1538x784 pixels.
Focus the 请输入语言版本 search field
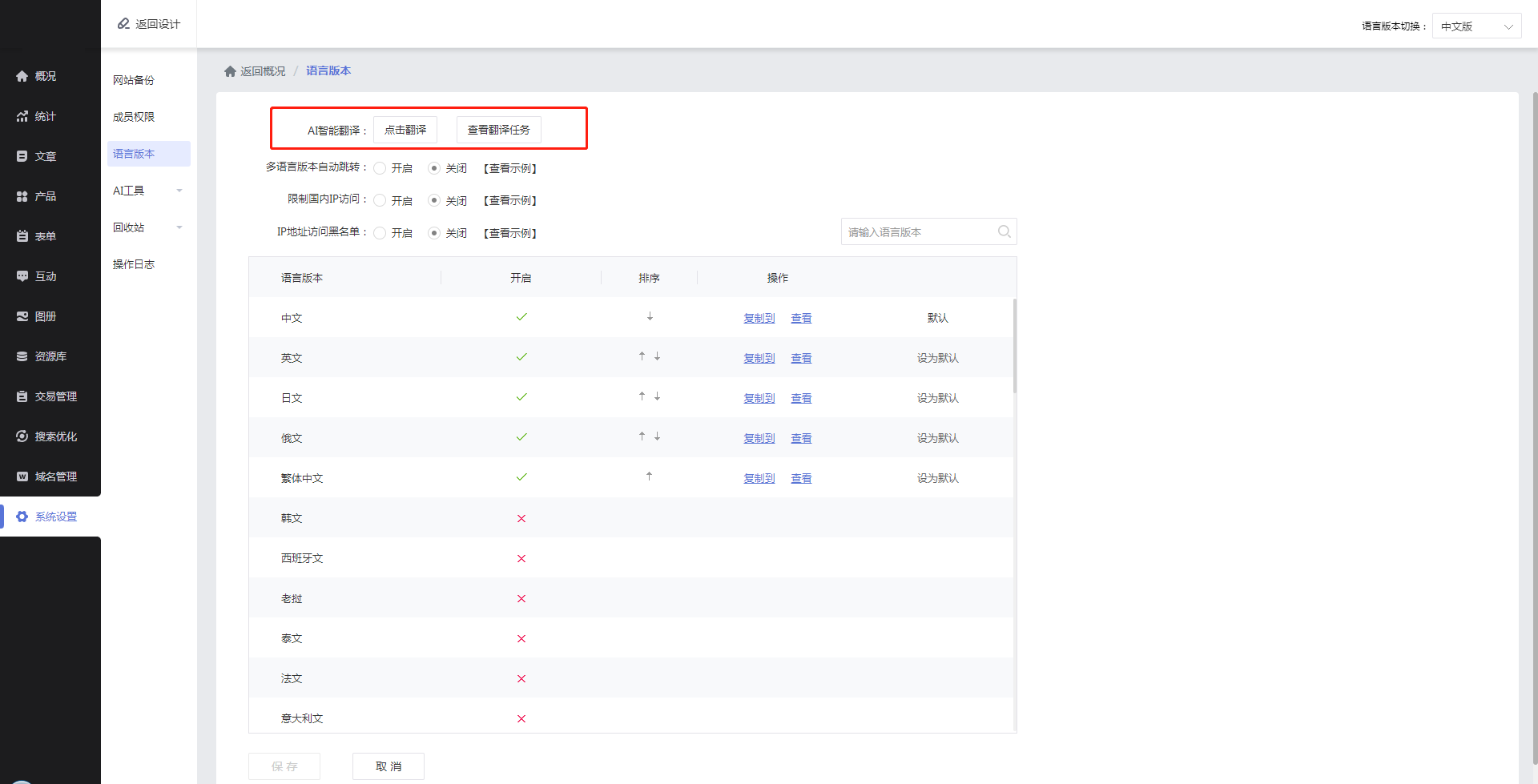click(917, 231)
